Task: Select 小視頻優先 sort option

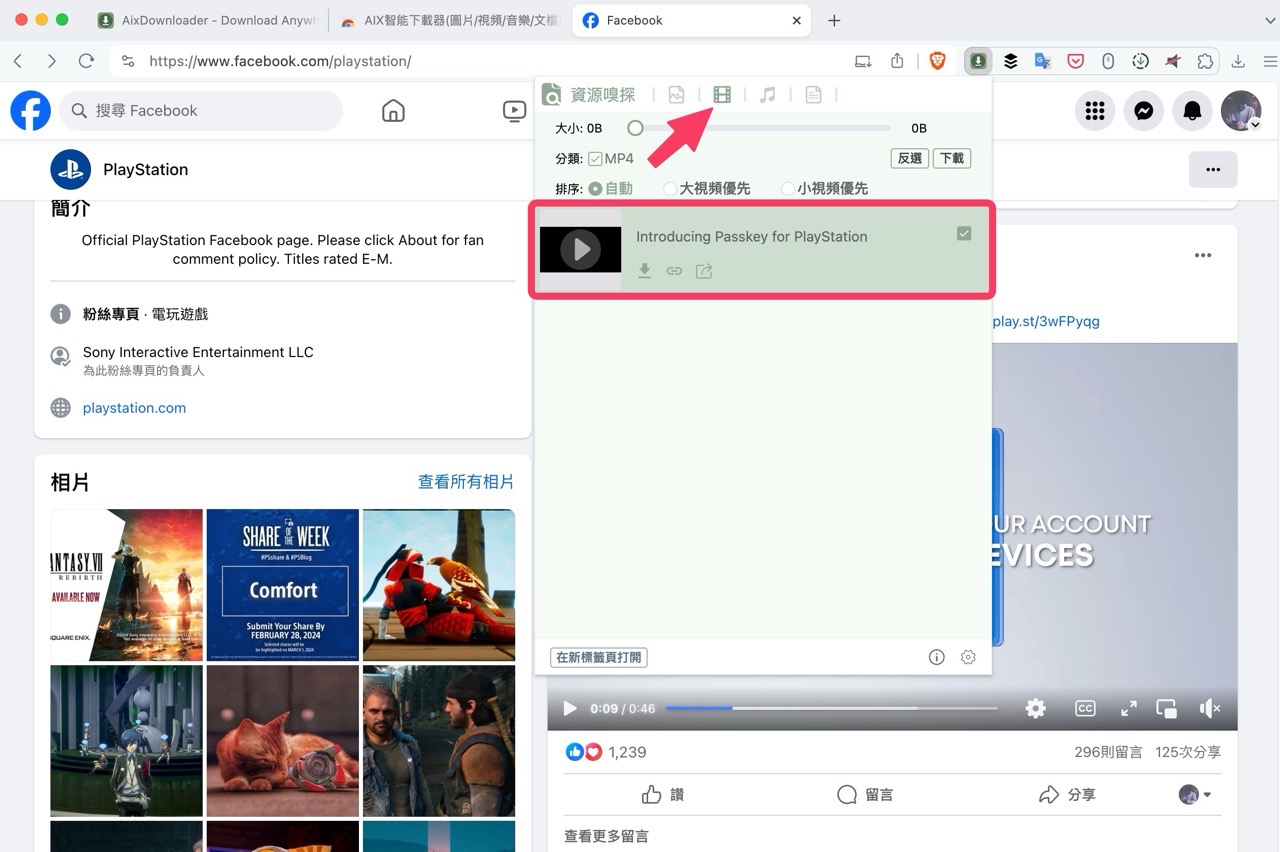Action: (x=788, y=188)
